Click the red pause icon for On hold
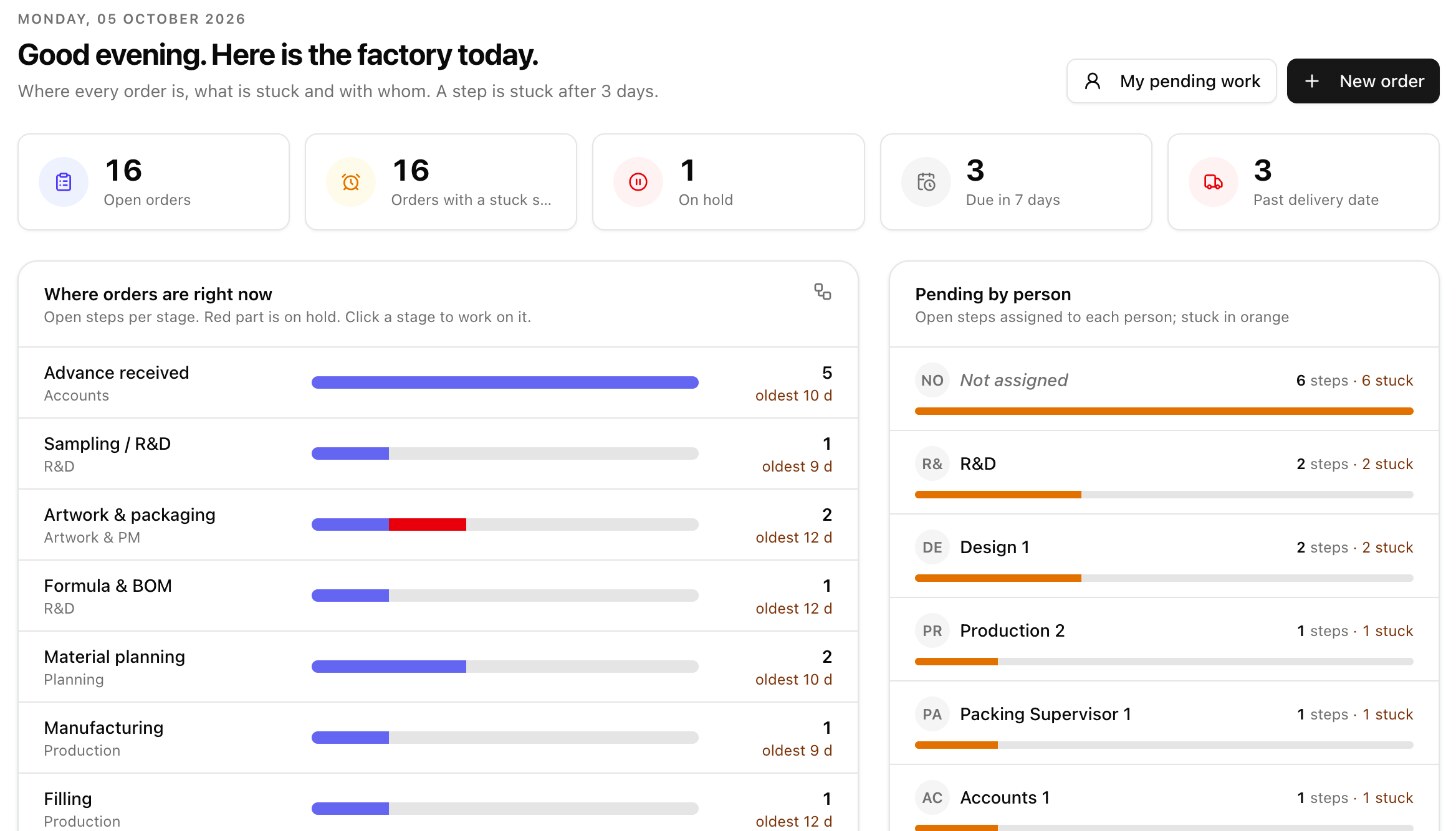 (638, 182)
